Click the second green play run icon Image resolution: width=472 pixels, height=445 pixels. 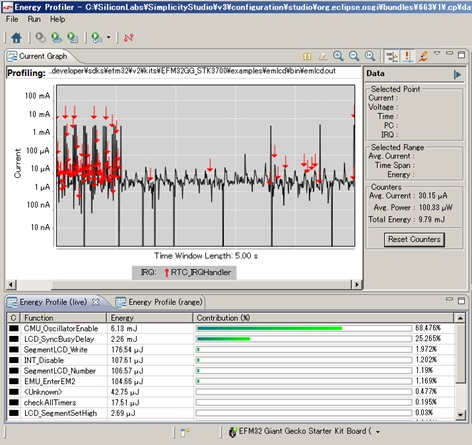73,38
